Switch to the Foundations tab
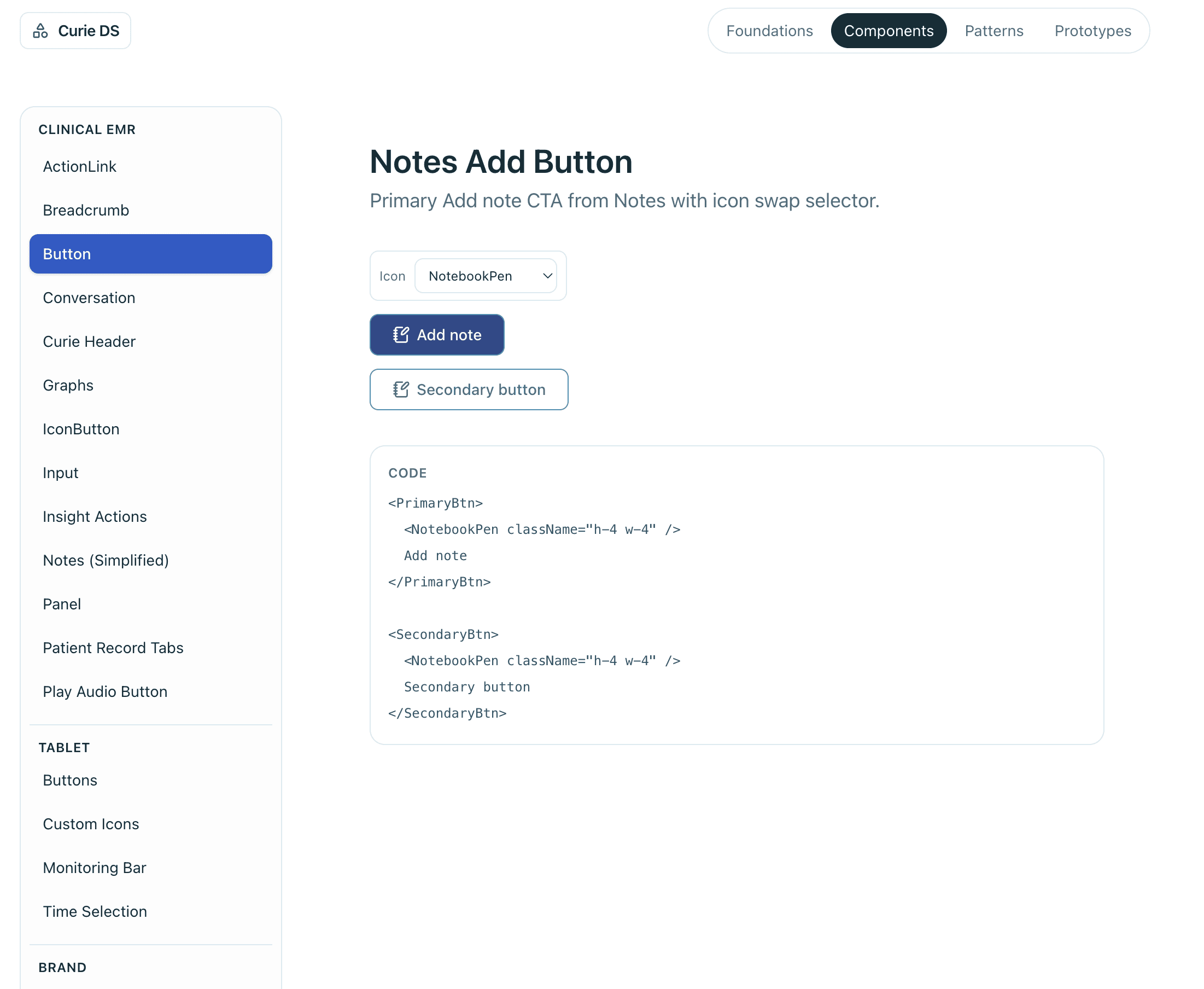Image resolution: width=1204 pixels, height=989 pixels. [769, 31]
